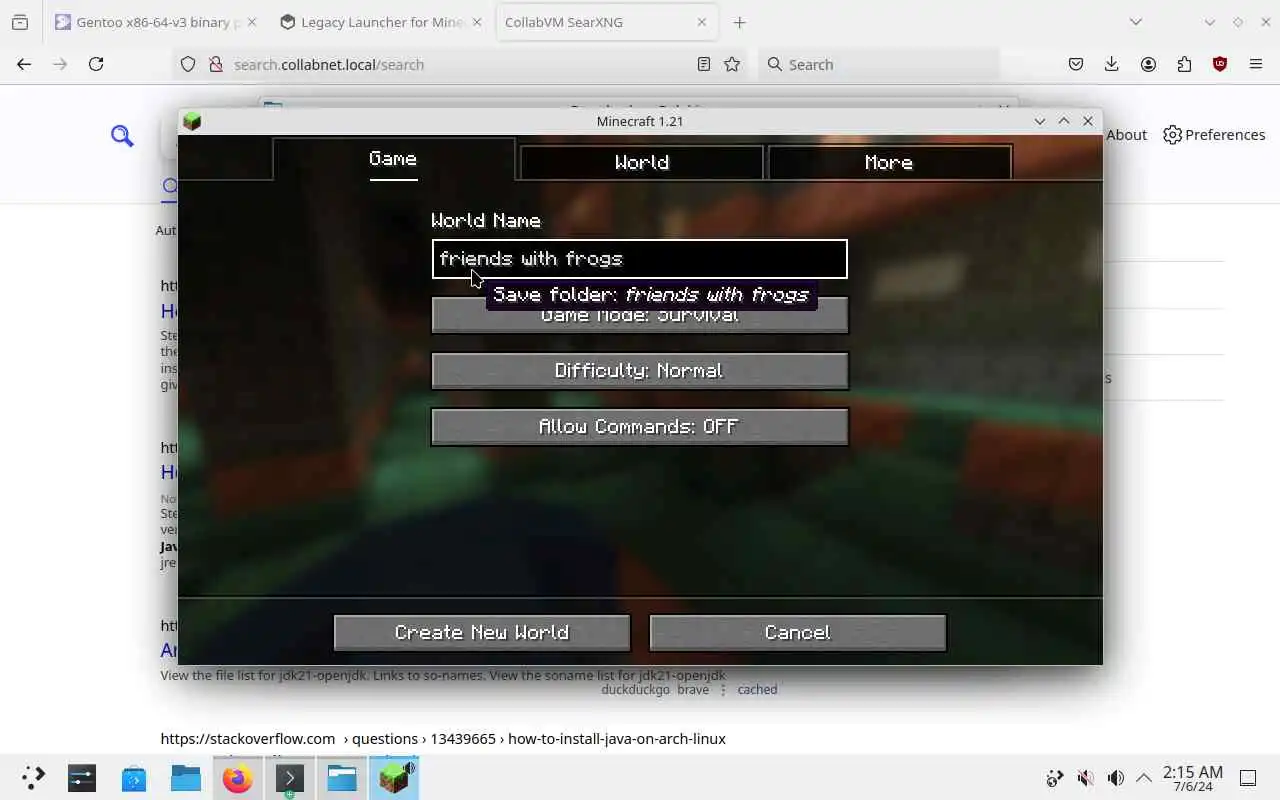
Task: Click the Minecraft grass block title icon
Action: click(x=192, y=121)
